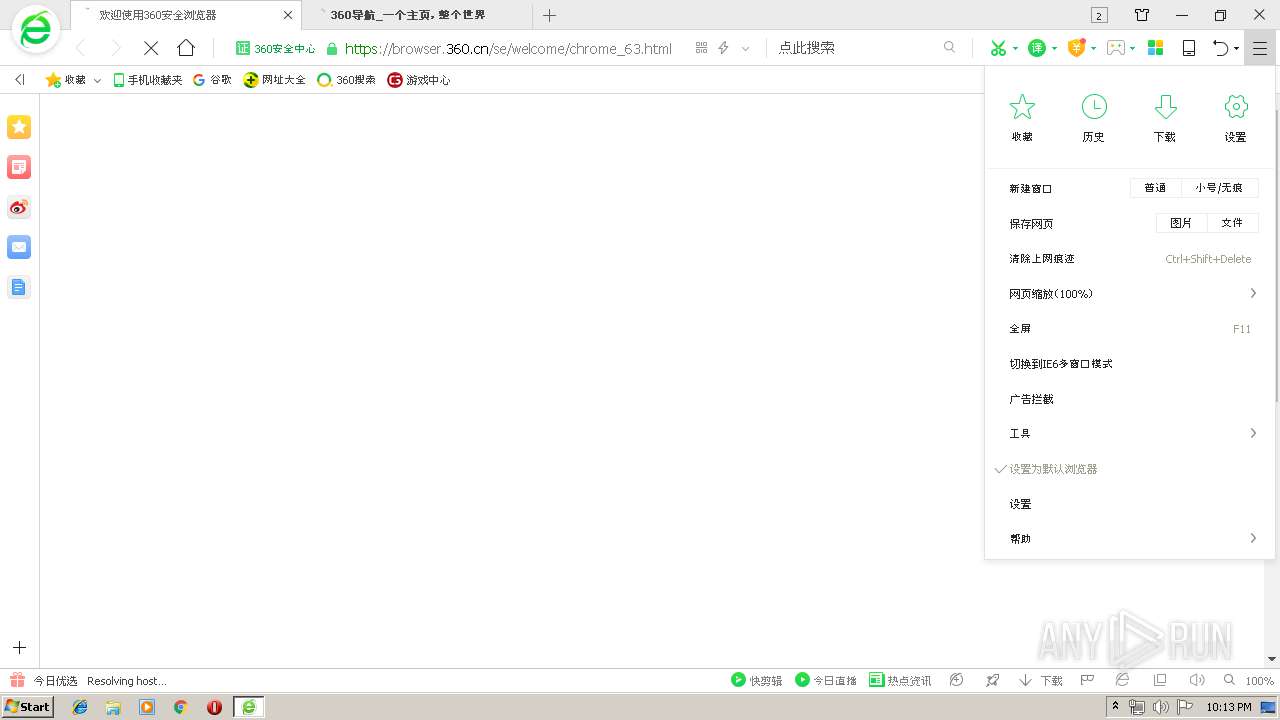This screenshot has width=1280, height=720.
Task: Stop loading with the X button
Action: coord(151,48)
